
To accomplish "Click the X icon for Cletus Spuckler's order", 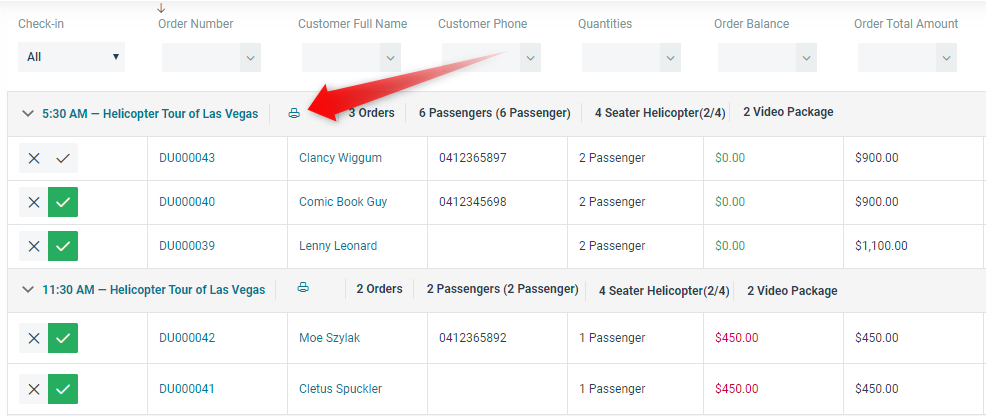I will click(x=34, y=389).
